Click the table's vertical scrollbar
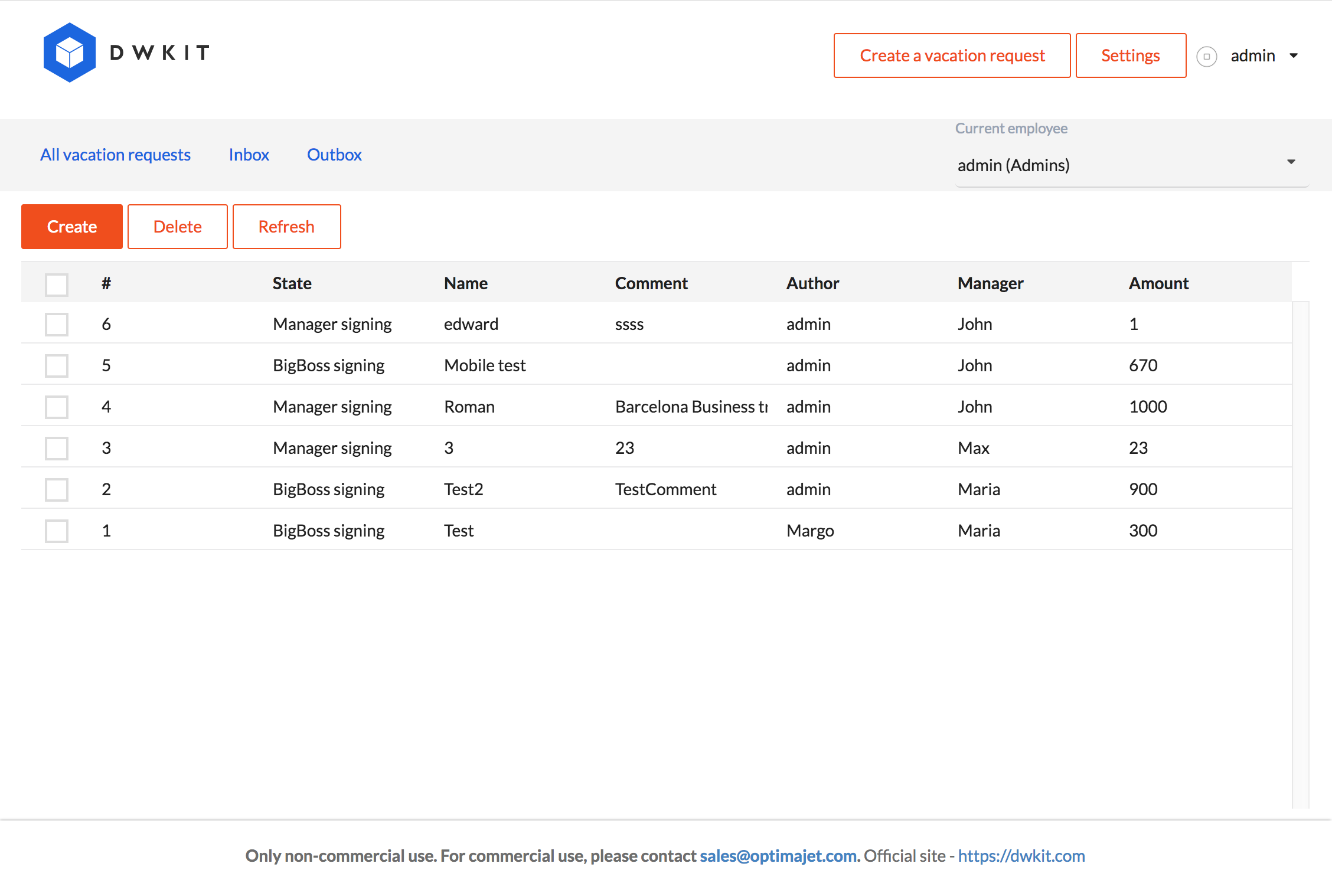The width and height of the screenshot is (1332, 896). 1300,555
